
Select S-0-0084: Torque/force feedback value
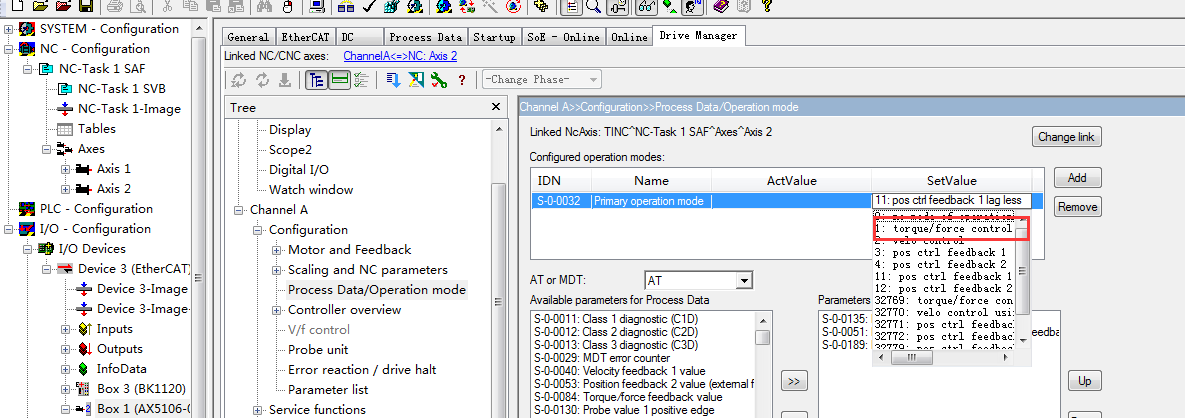tap(628, 397)
